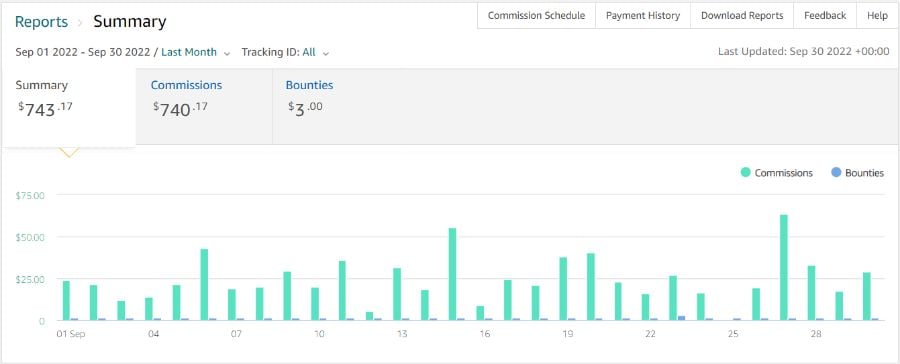Select the Summary tab showing $743.17
The height and width of the screenshot is (364, 900).
pyautogui.click(x=69, y=106)
